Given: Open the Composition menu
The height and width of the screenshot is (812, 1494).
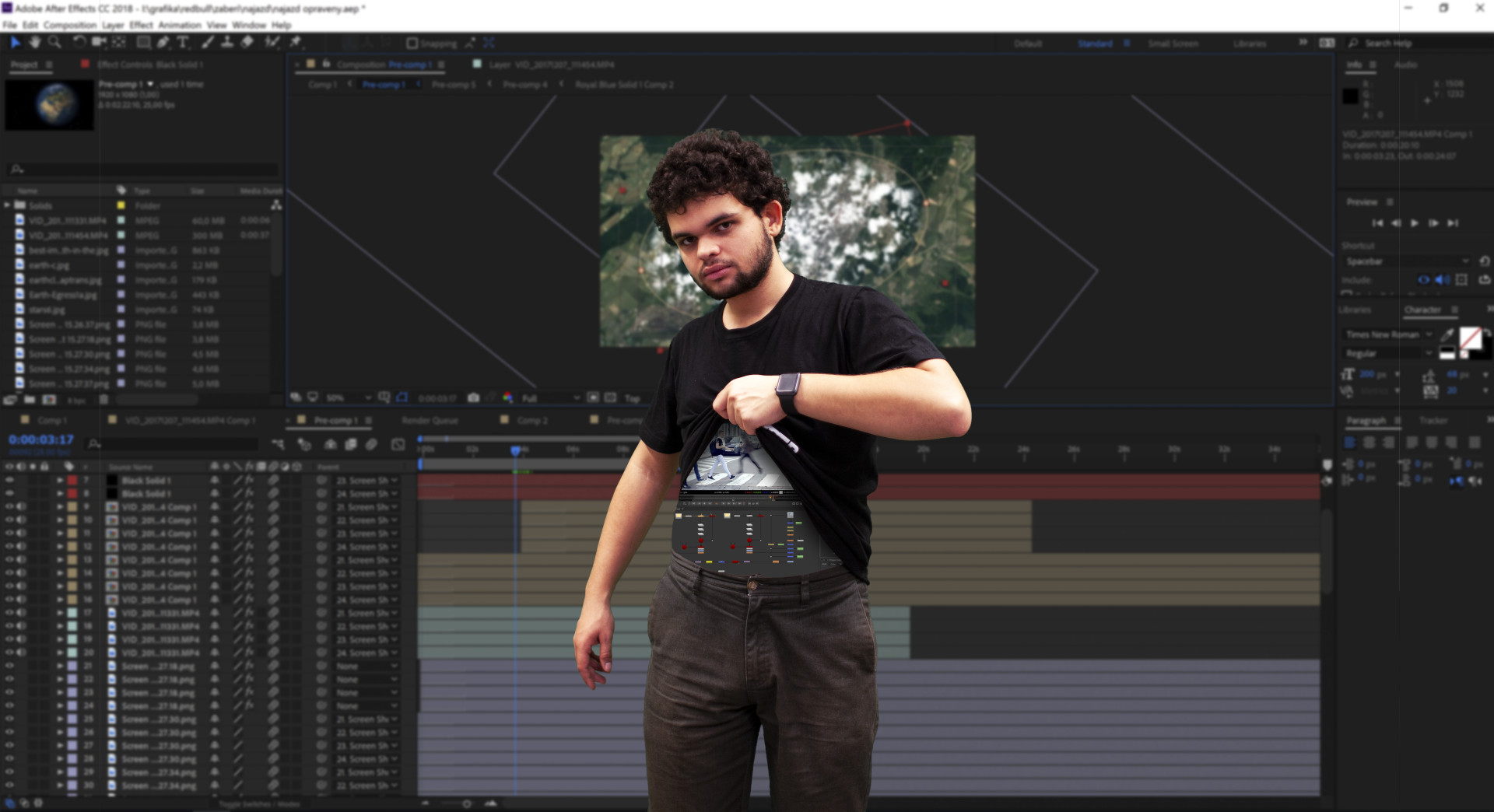Looking at the screenshot, I should (70, 25).
